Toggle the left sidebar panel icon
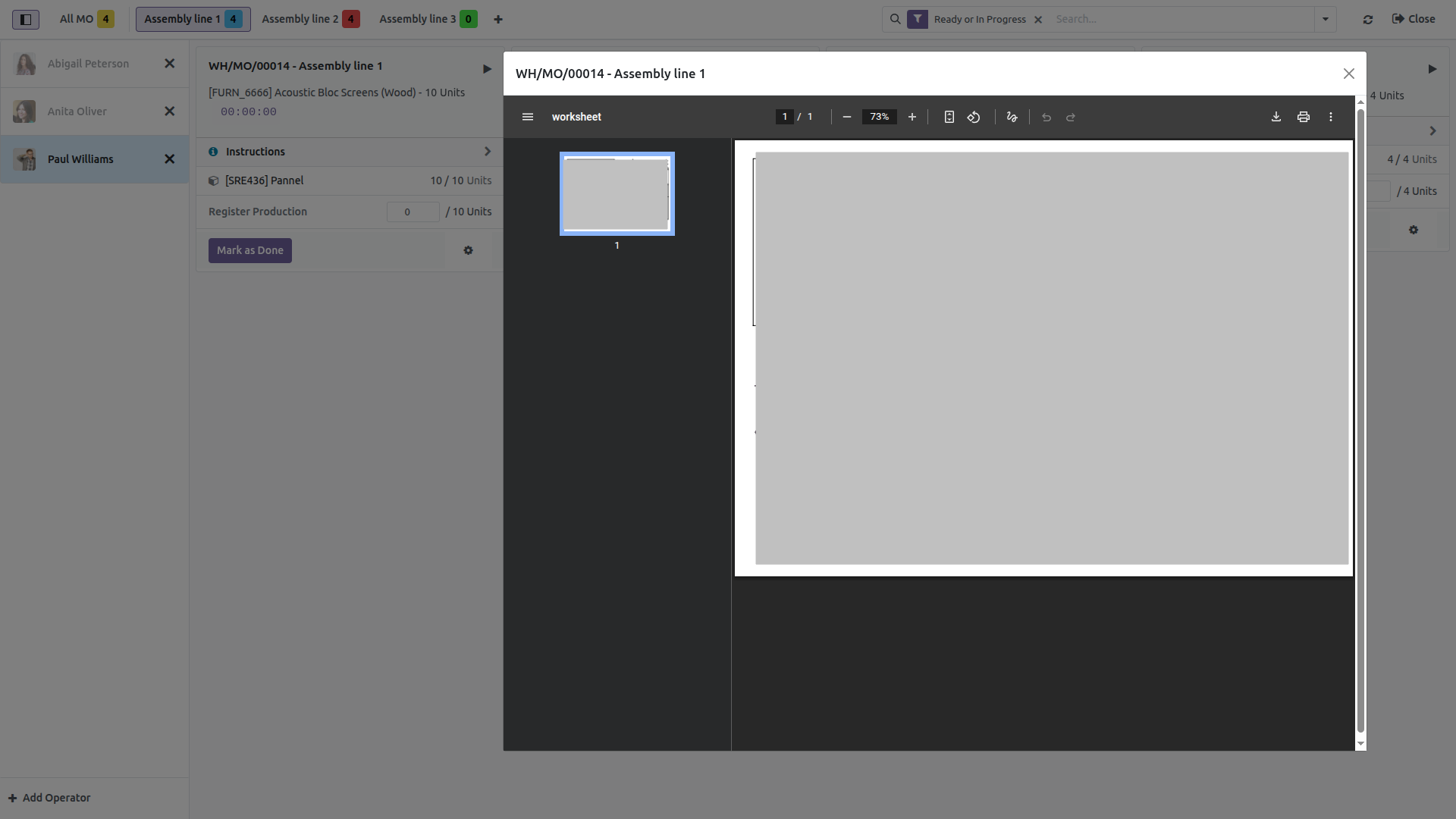Image resolution: width=1456 pixels, height=819 pixels. [x=25, y=19]
